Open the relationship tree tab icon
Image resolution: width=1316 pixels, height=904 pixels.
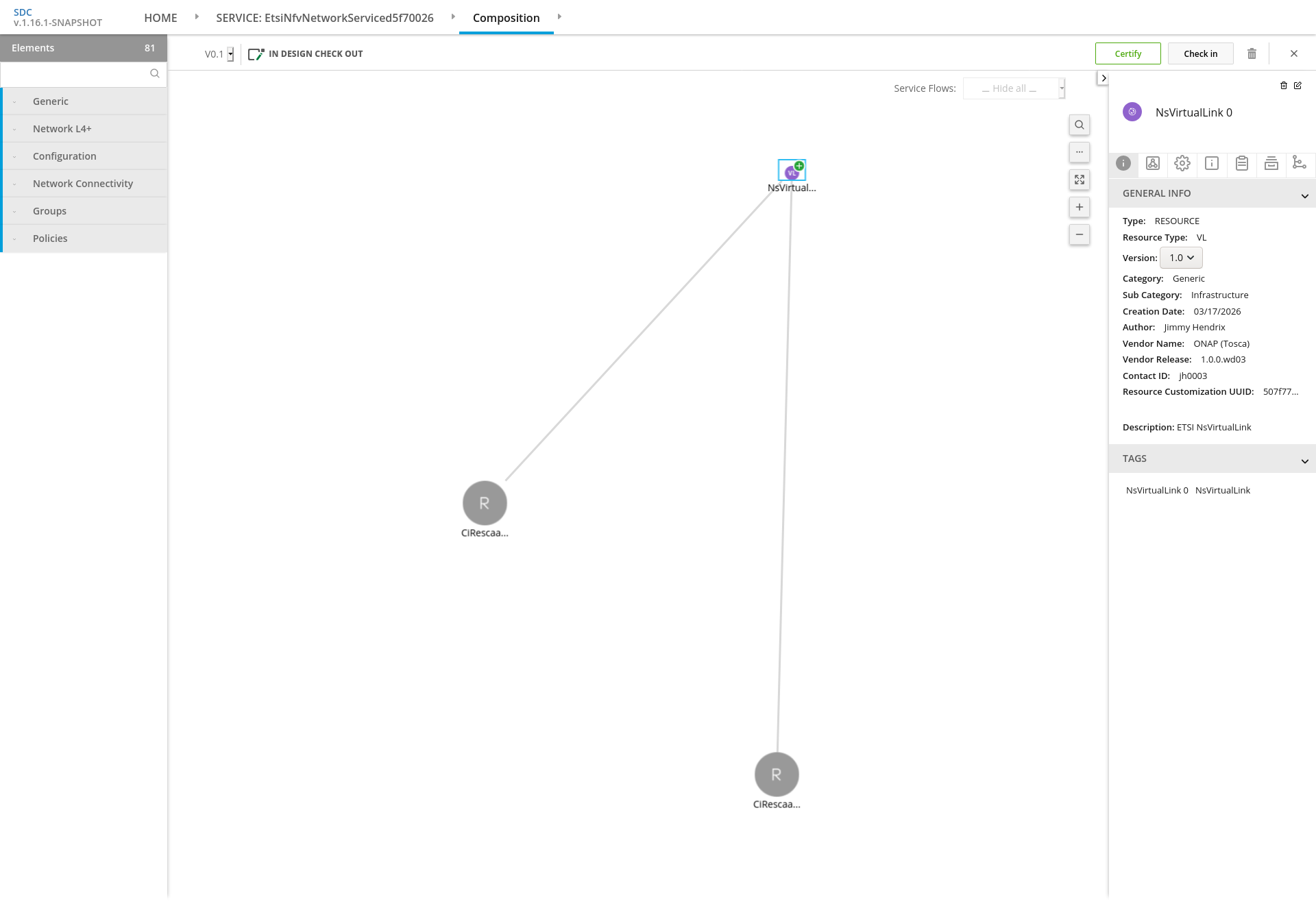coord(1299,163)
